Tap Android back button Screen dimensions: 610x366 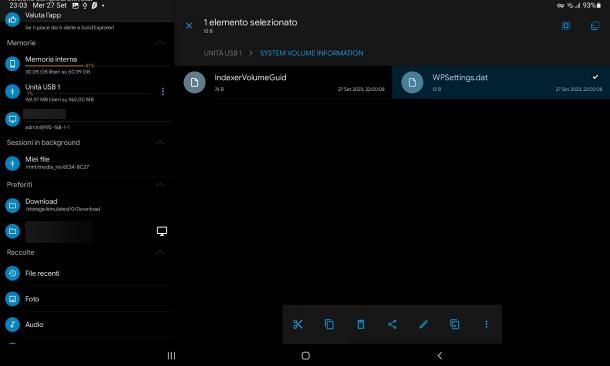point(440,355)
